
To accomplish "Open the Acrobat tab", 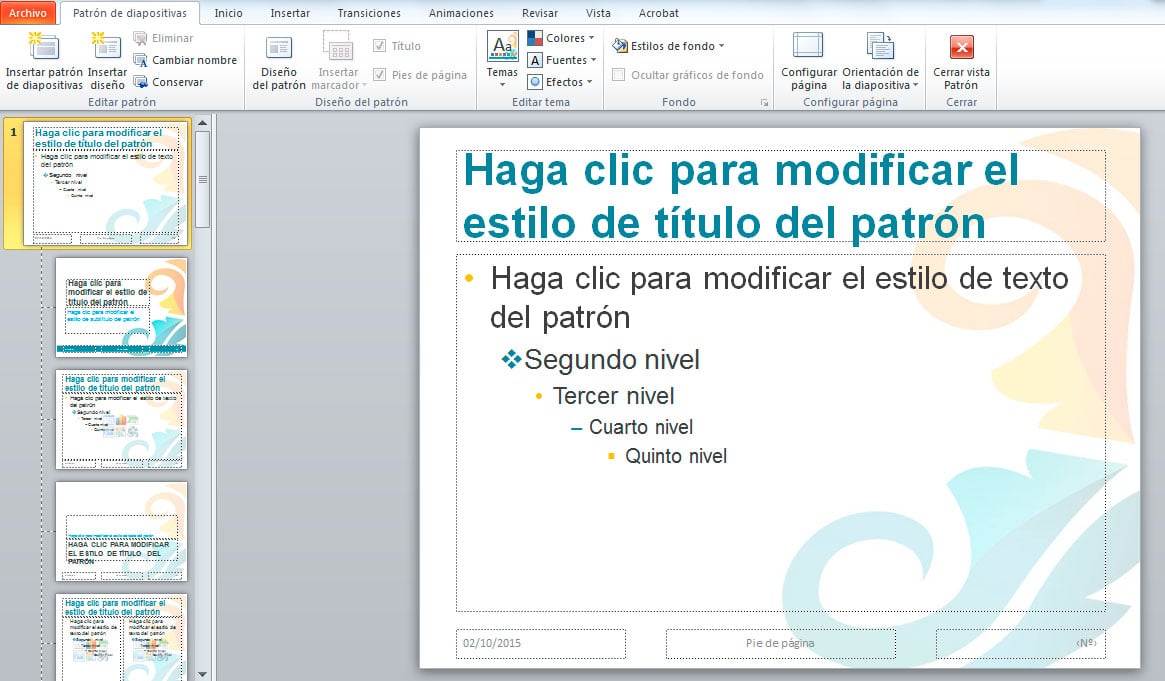I will coord(658,13).
